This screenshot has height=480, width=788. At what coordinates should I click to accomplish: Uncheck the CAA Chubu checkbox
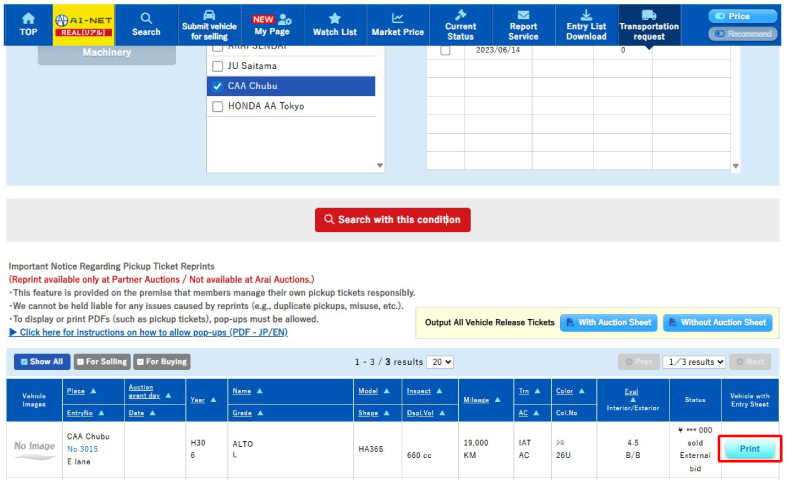(x=218, y=86)
